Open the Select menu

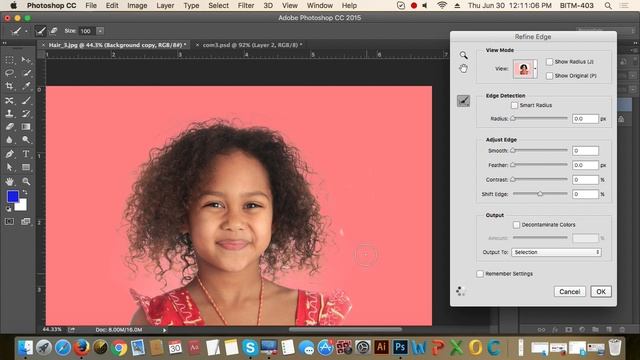click(218, 5)
